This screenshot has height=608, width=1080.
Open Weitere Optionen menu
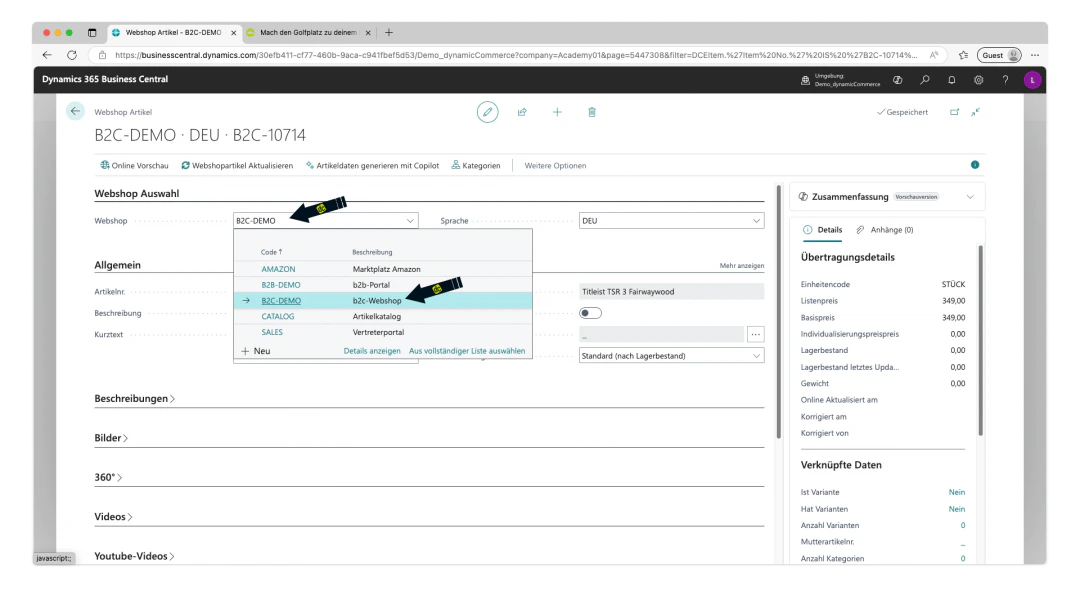tap(555, 165)
